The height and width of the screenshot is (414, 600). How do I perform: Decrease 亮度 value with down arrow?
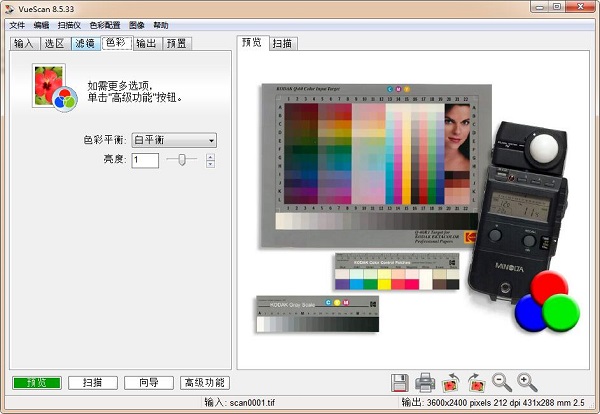(211, 164)
